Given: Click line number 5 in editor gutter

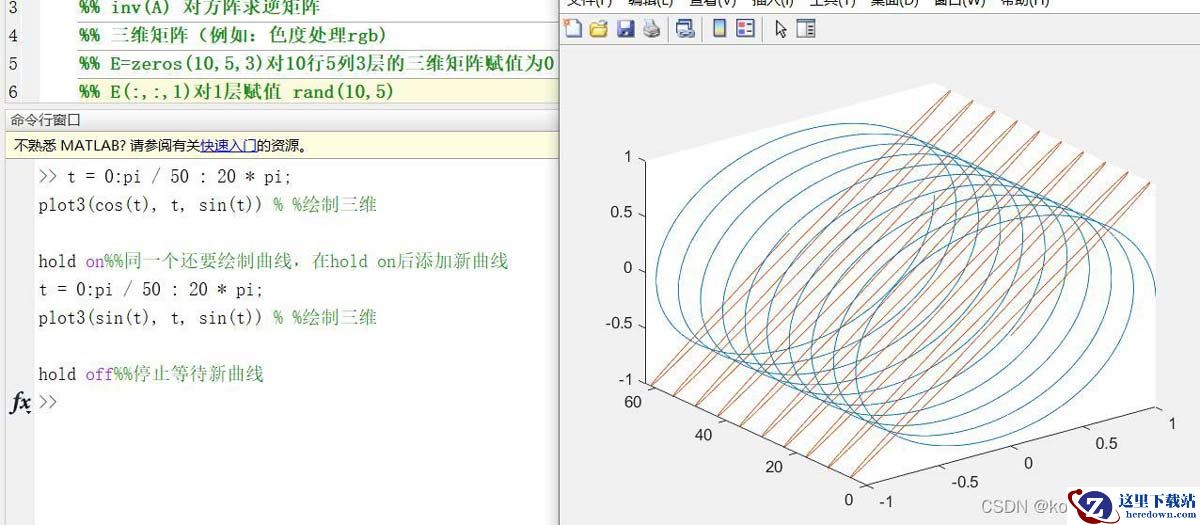Looking at the screenshot, I should coord(12,64).
